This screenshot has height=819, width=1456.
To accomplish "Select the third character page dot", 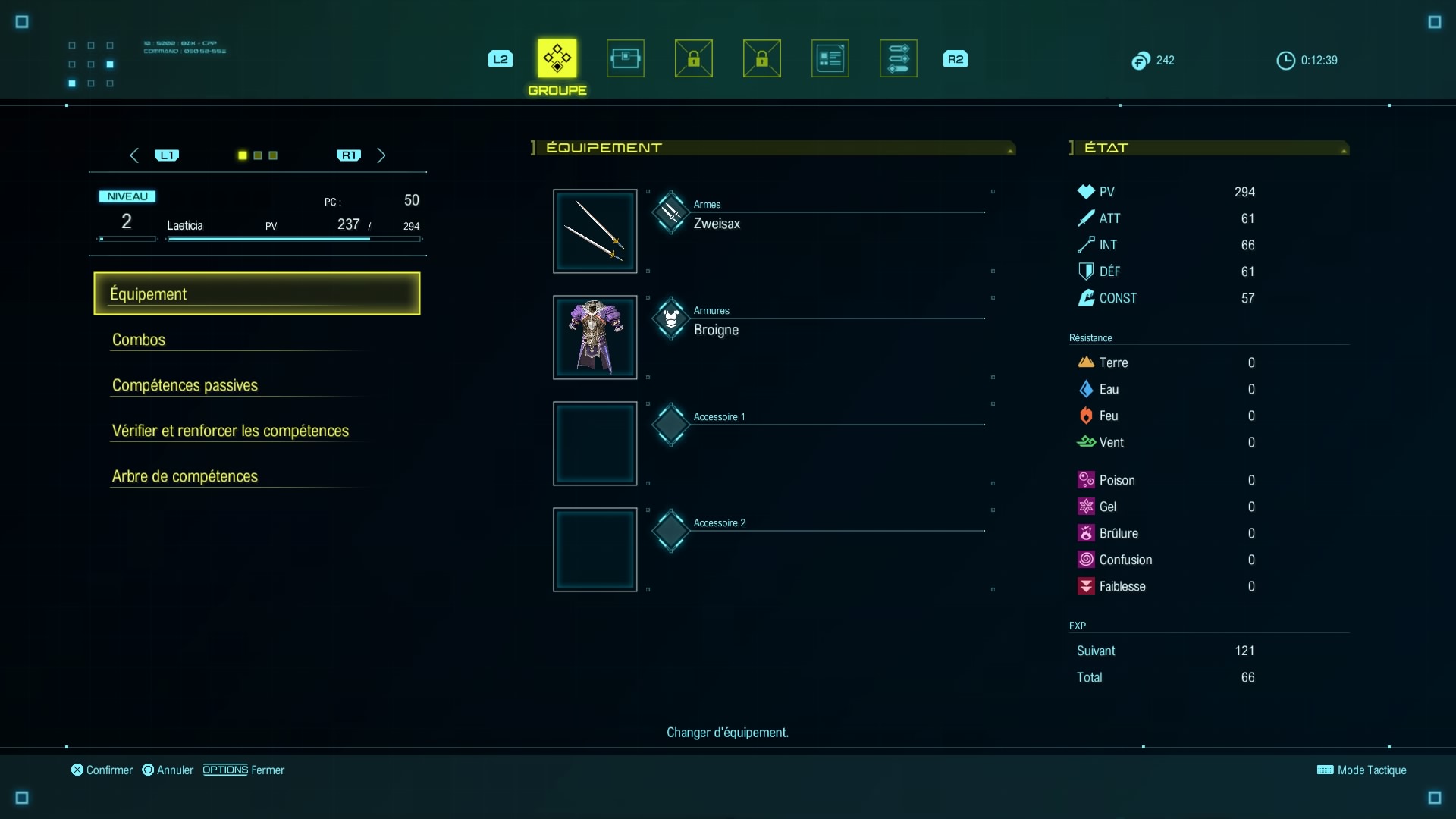I will (273, 155).
